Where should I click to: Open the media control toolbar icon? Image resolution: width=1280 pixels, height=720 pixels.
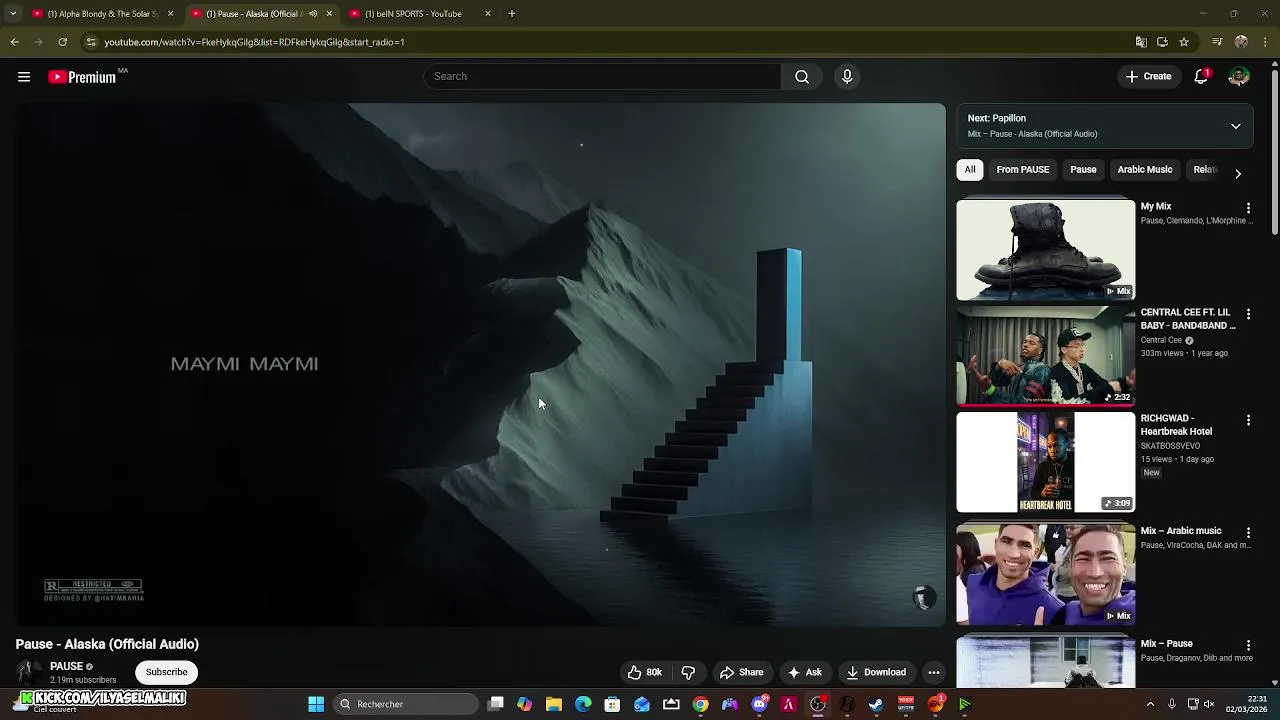coord(1217,42)
